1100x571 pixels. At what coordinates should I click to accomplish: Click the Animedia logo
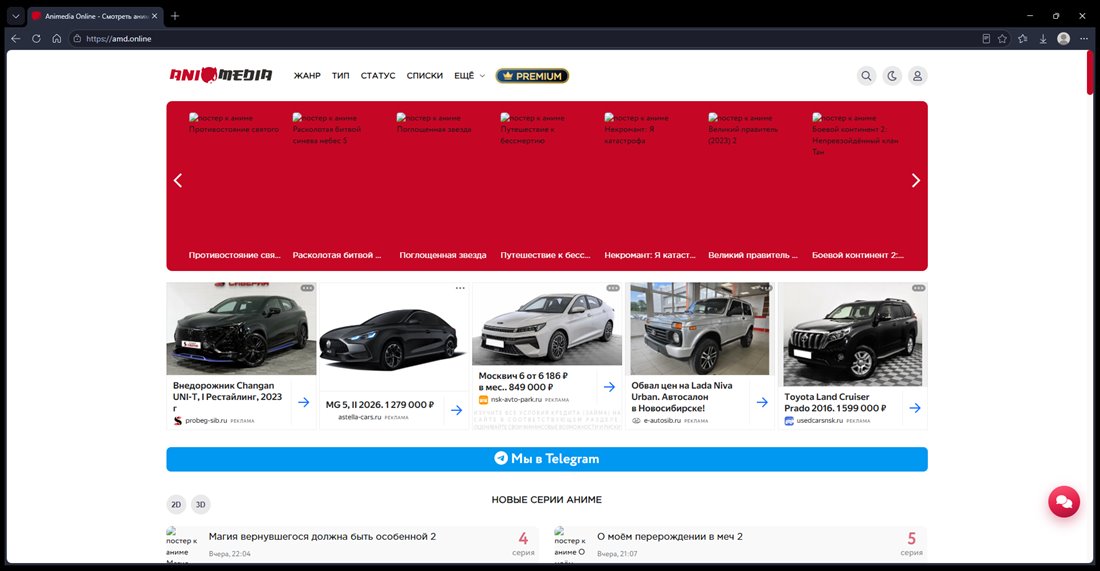[221, 75]
